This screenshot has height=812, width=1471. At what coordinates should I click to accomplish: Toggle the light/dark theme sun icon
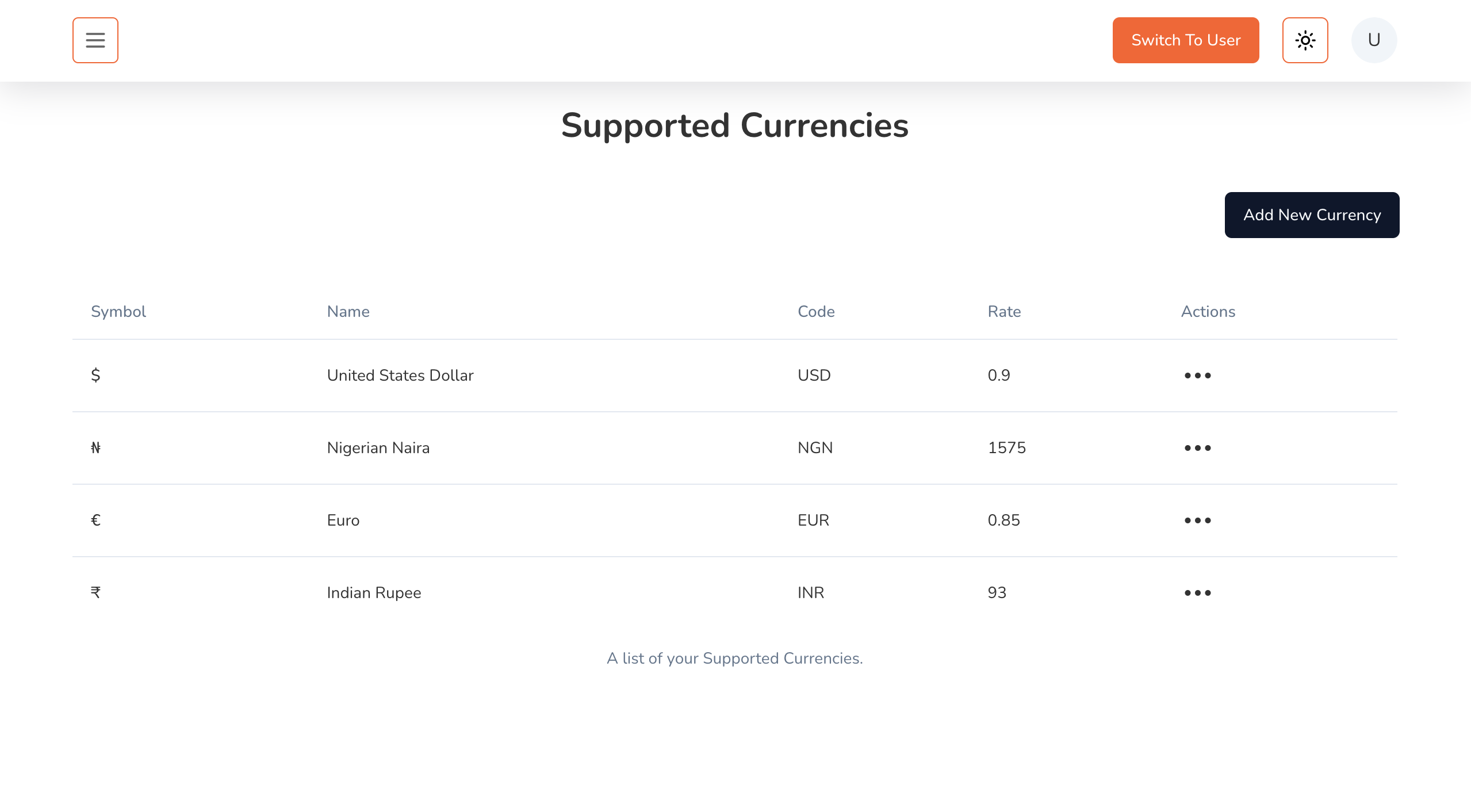point(1305,40)
